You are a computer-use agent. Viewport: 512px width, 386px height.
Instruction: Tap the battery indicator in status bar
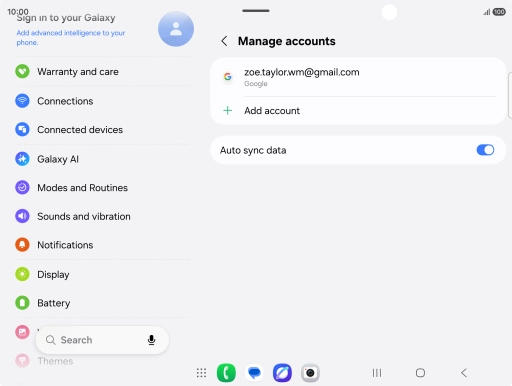coord(499,12)
